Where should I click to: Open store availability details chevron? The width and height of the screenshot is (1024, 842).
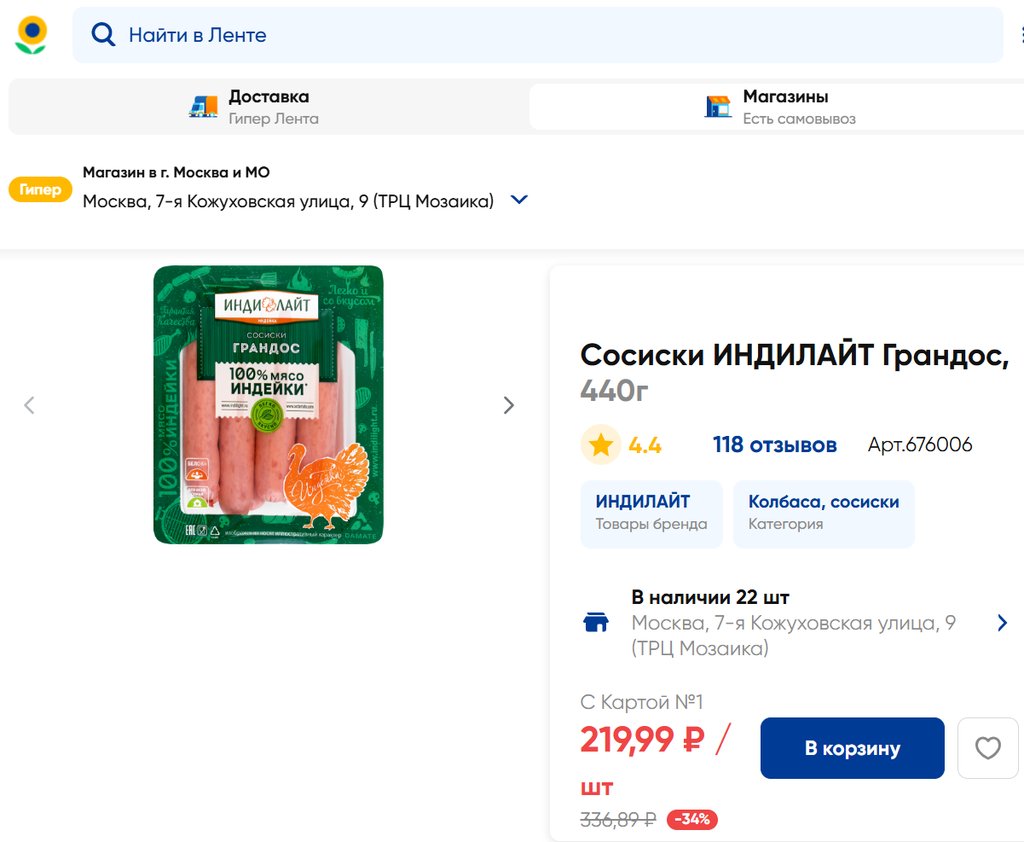pos(1002,623)
